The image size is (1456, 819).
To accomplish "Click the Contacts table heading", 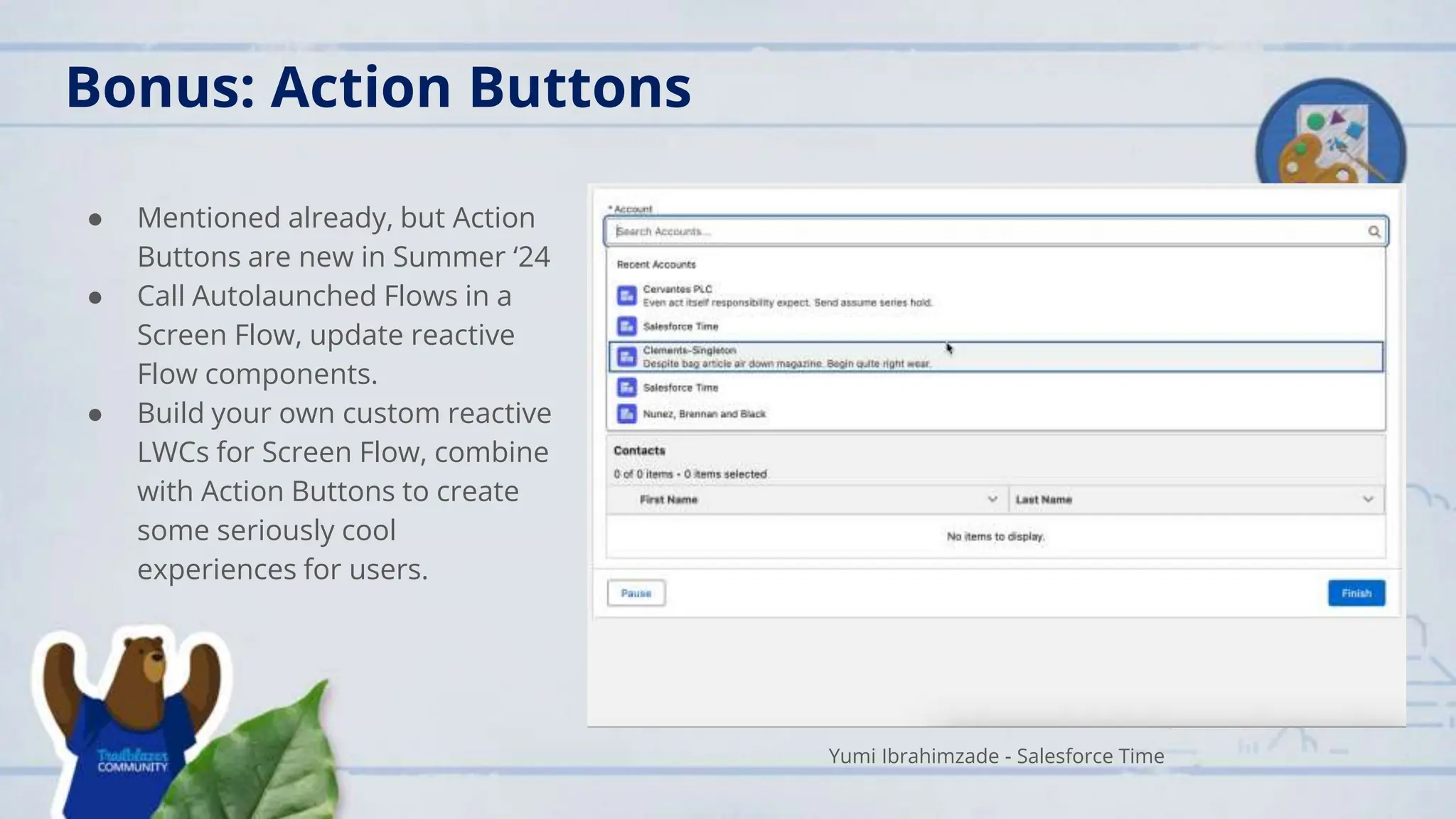I will [639, 451].
